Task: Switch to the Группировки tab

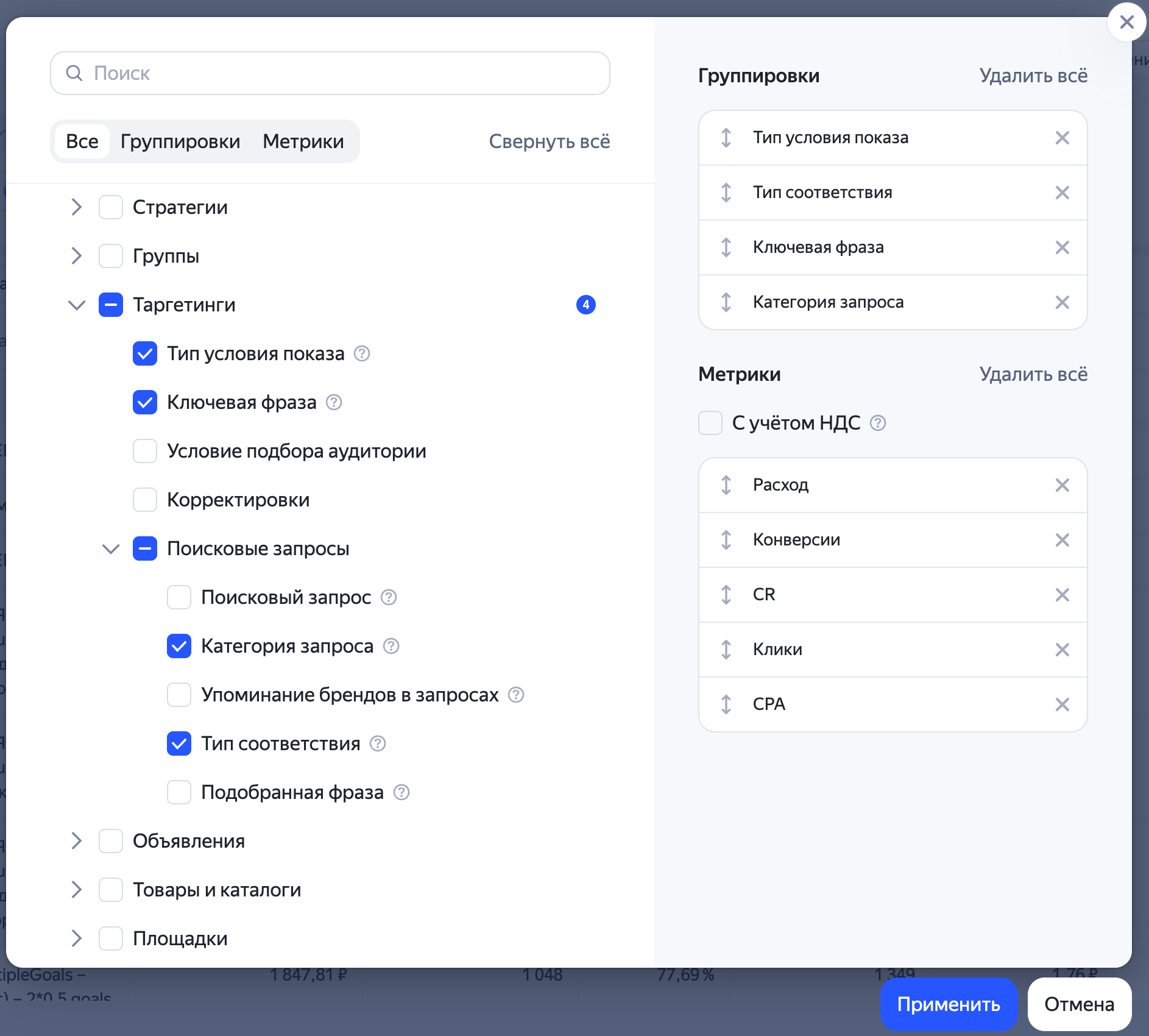Action: pos(180,141)
